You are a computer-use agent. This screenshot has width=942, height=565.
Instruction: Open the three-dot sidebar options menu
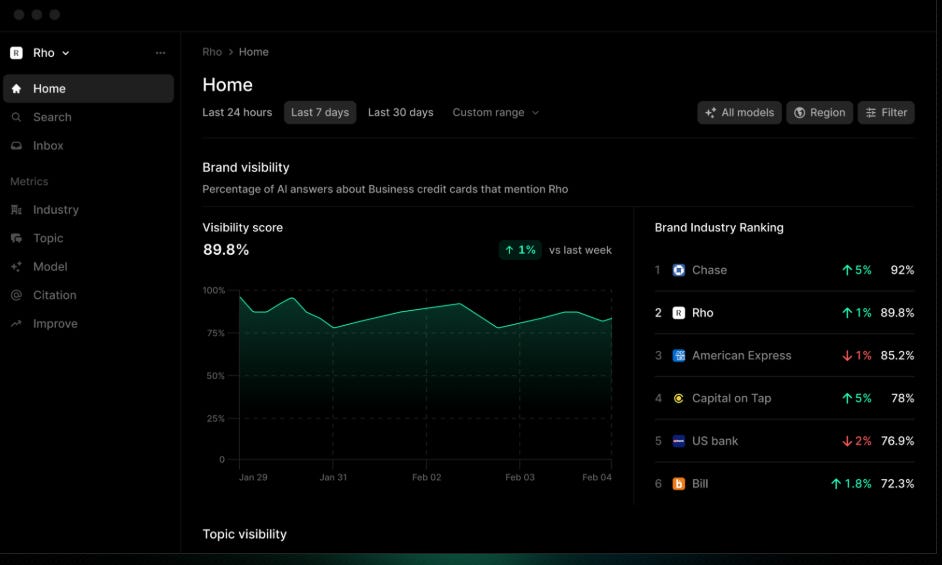click(x=160, y=53)
